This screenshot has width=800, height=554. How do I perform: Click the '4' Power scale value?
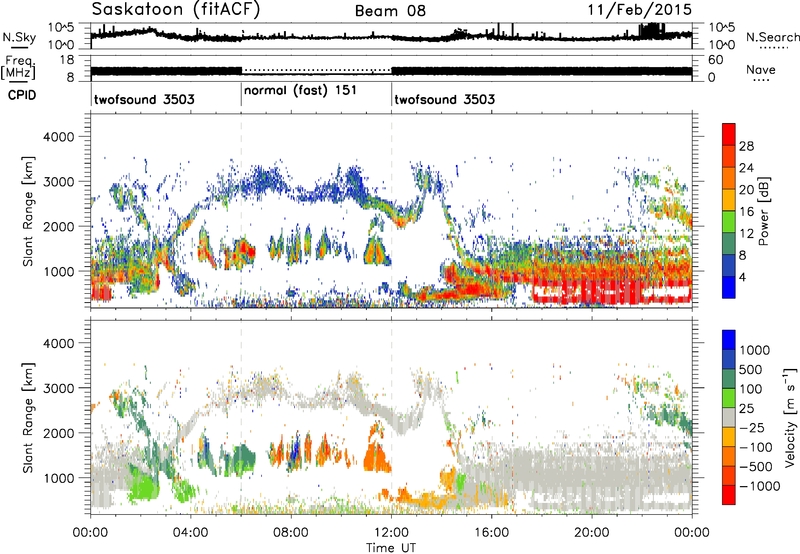coord(743,277)
